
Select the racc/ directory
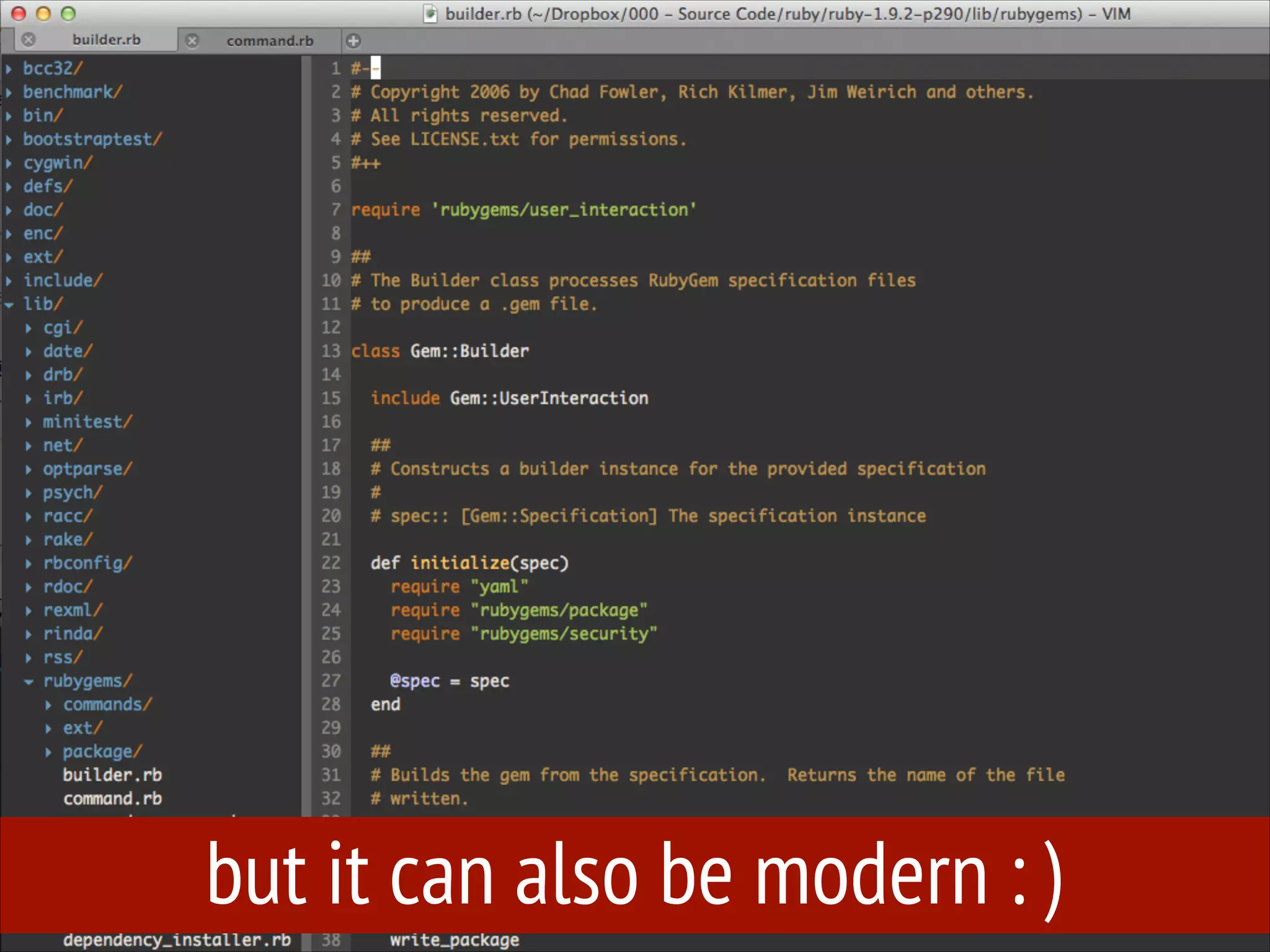click(68, 516)
